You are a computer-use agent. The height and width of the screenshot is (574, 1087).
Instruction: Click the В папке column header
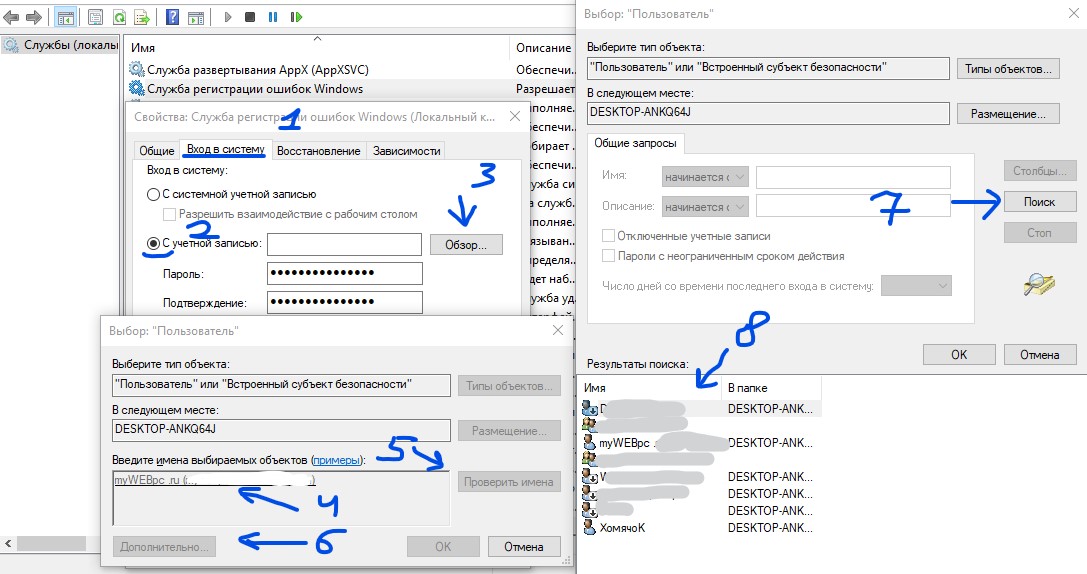coord(771,388)
